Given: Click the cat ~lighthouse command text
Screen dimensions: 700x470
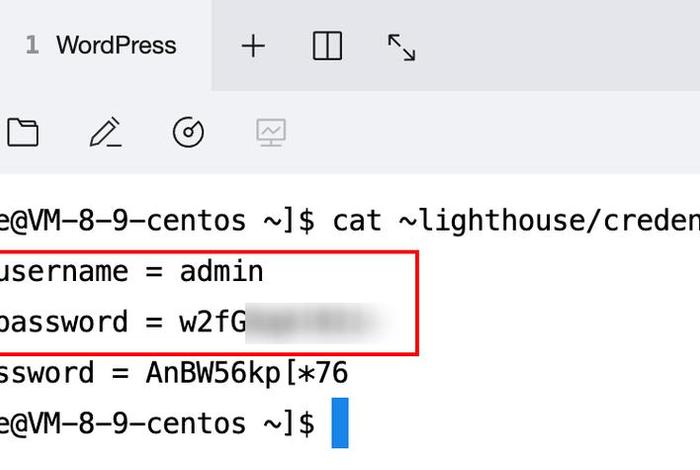Looking at the screenshot, I should pyautogui.click(x=517, y=220).
